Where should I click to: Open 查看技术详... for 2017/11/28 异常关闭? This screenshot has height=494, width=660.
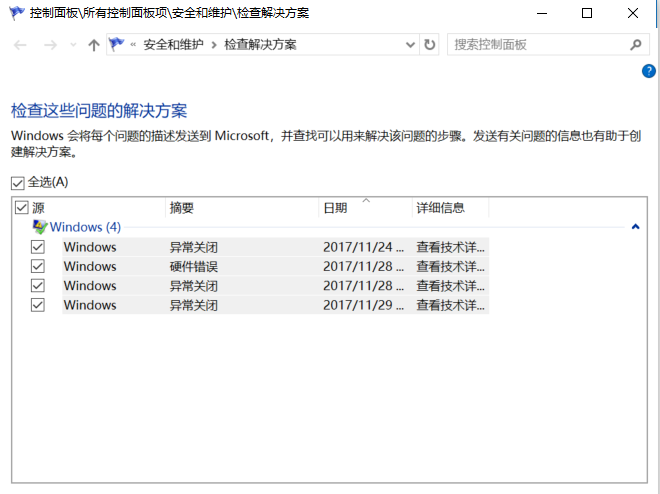click(x=450, y=286)
